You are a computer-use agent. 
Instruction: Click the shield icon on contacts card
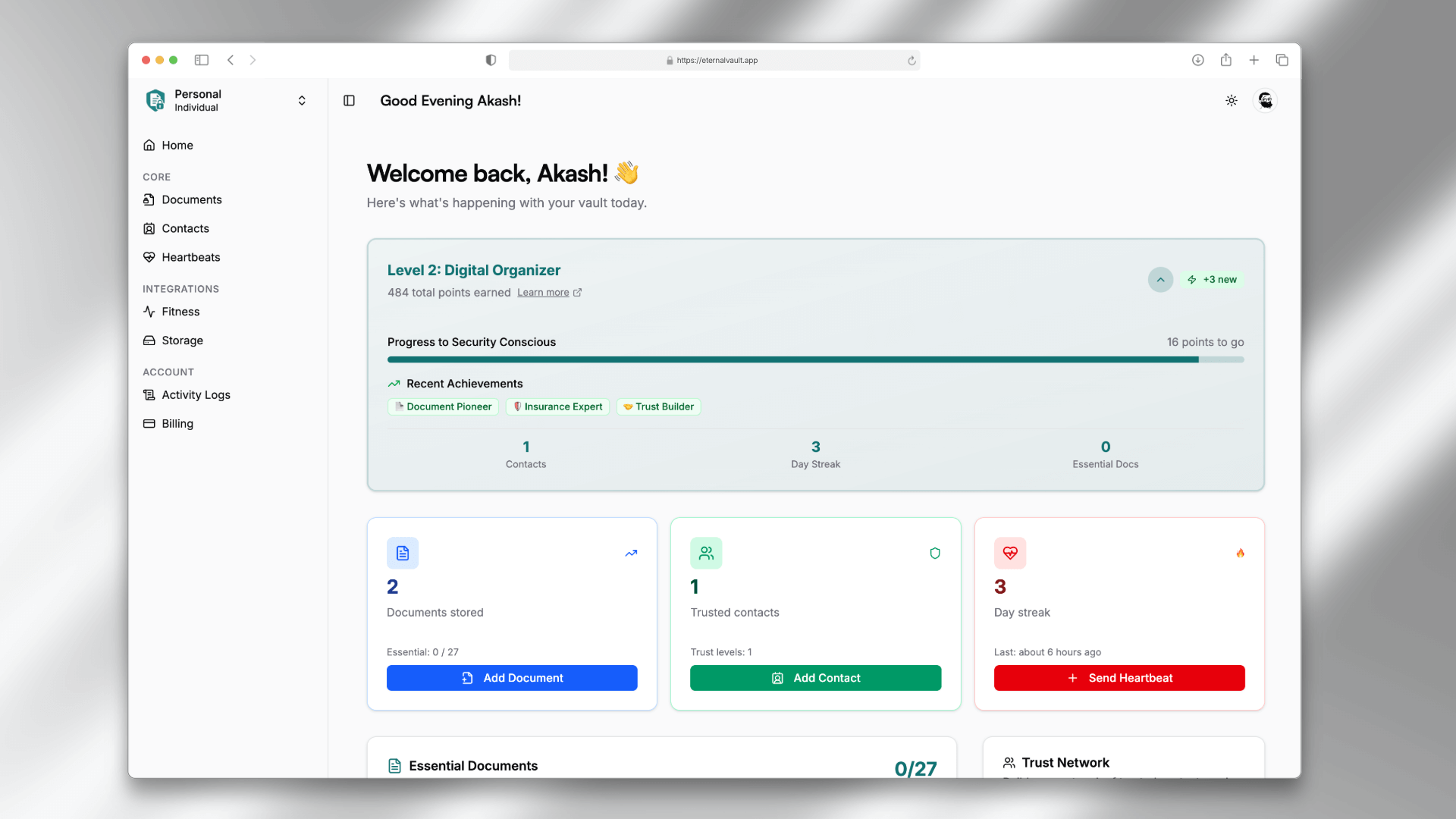pos(935,554)
